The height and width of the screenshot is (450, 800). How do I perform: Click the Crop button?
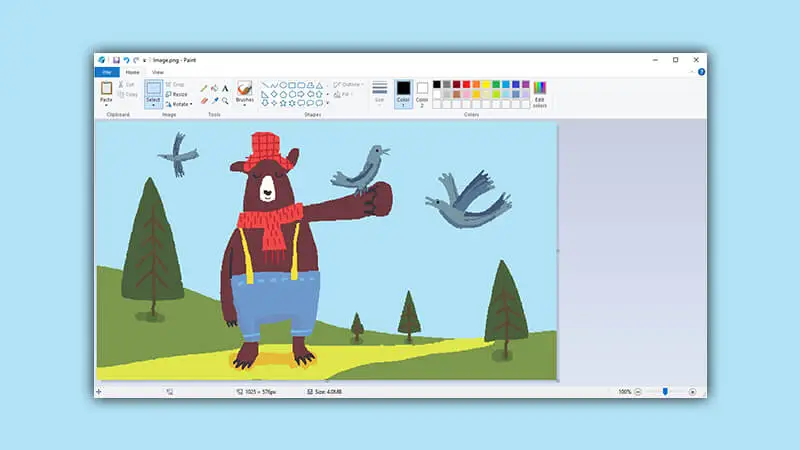[175, 84]
